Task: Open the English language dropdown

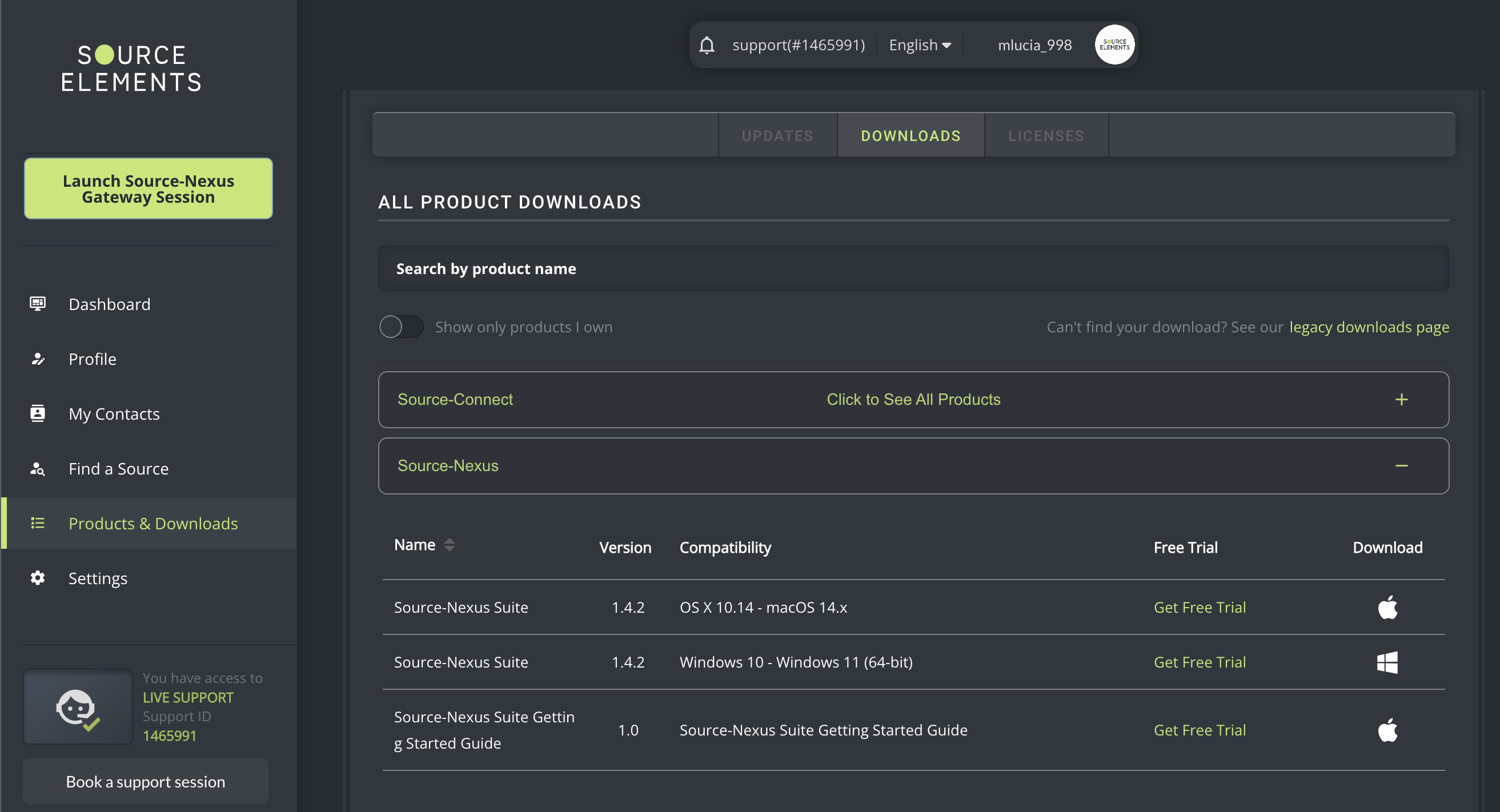Action: 920,45
